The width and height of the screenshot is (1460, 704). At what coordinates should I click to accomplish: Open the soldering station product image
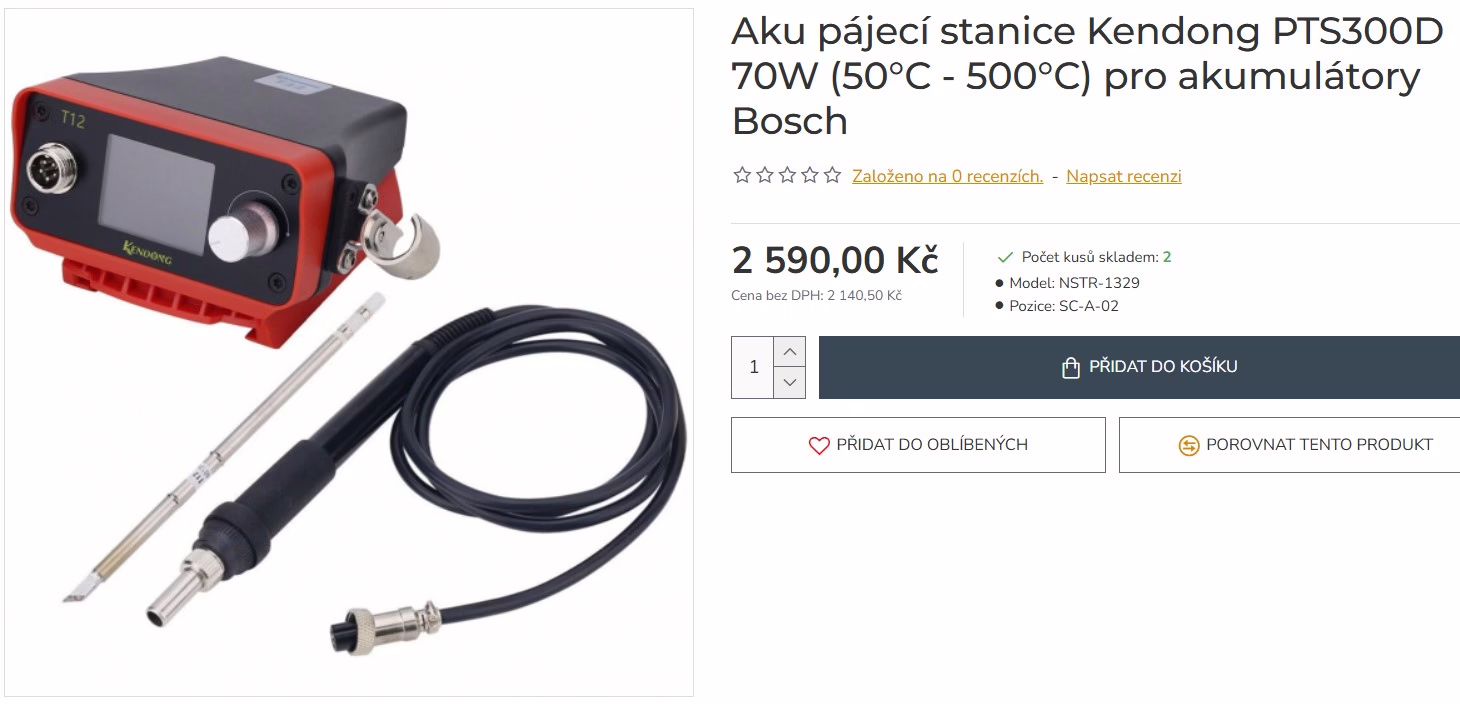coord(348,352)
